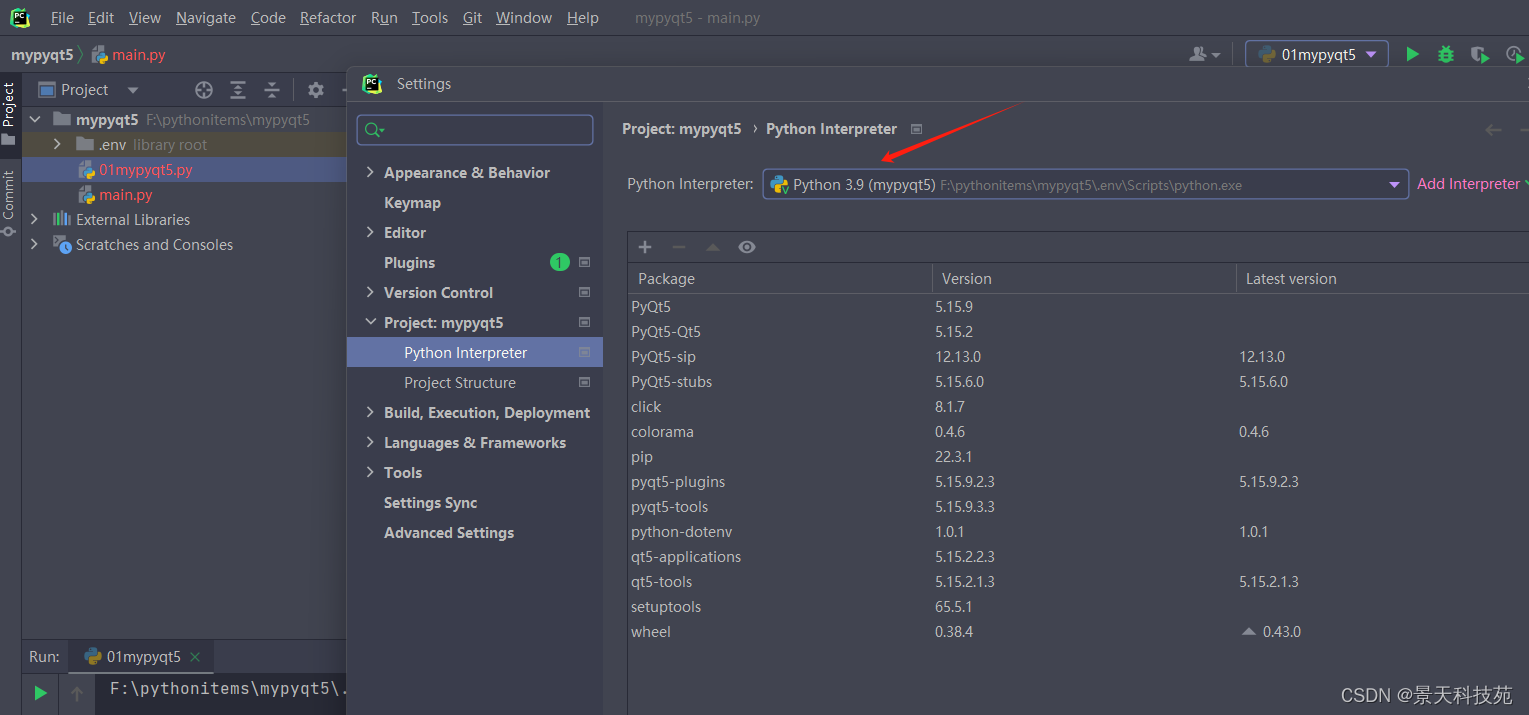
Task: Upgrade package with the up-arrow icon
Action: 713,247
